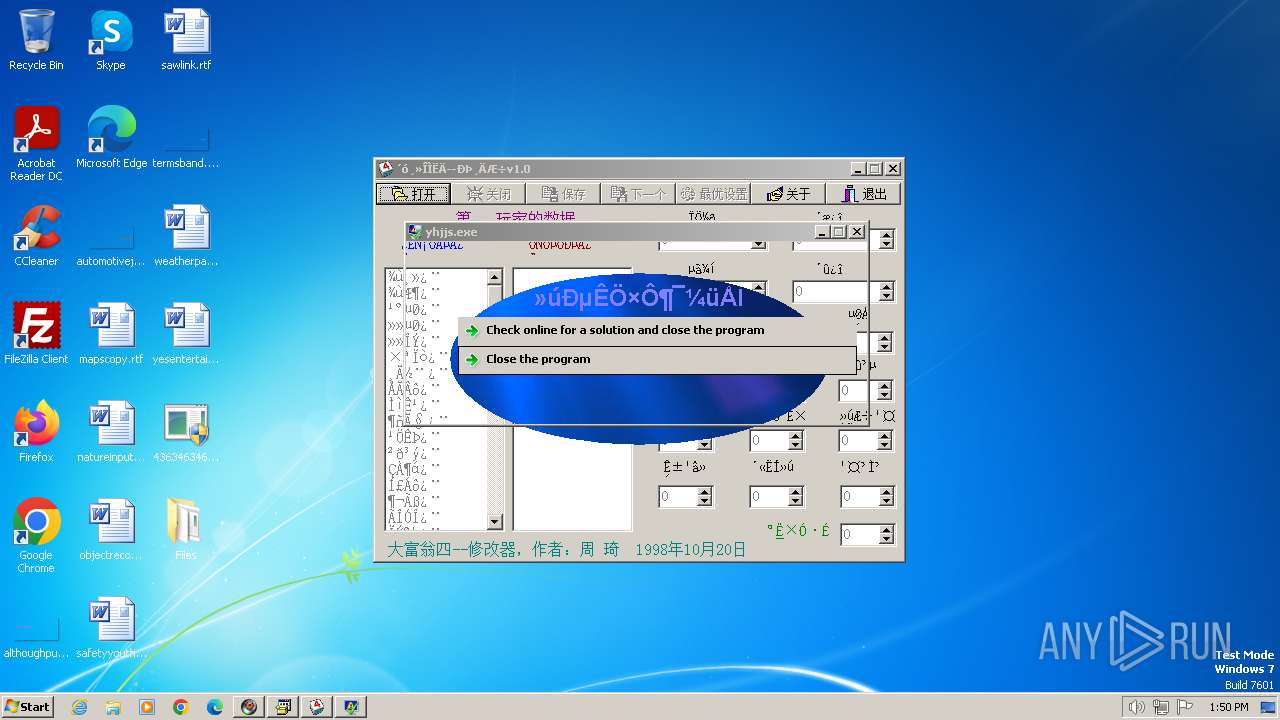
Task: Open the mapscopy.rtf document icon
Action: [x=111, y=334]
